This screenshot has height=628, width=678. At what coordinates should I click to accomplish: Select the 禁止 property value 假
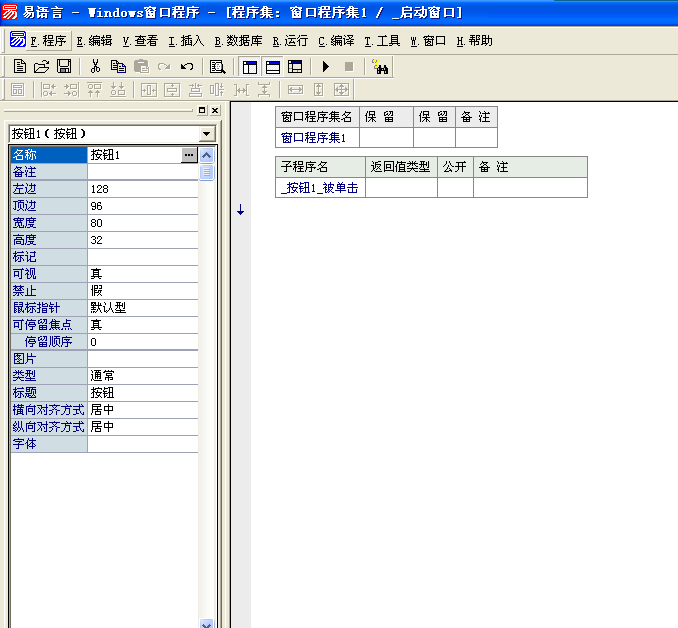[x=143, y=291]
